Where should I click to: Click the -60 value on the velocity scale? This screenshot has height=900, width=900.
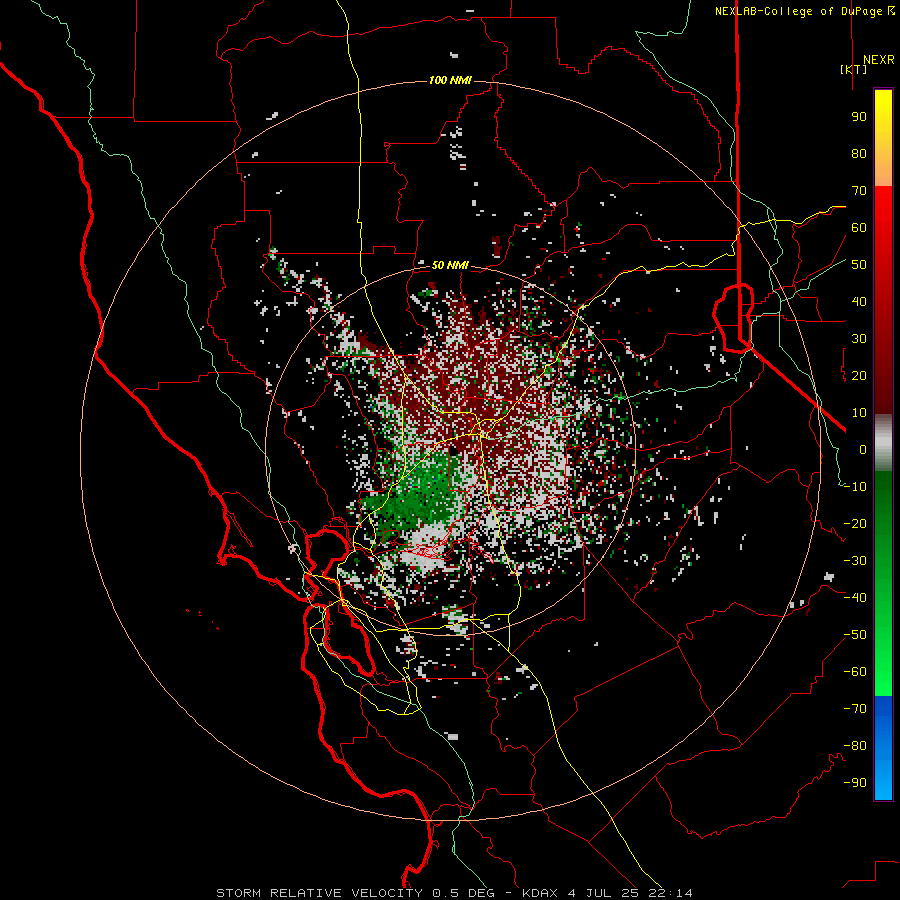pyautogui.click(x=855, y=672)
